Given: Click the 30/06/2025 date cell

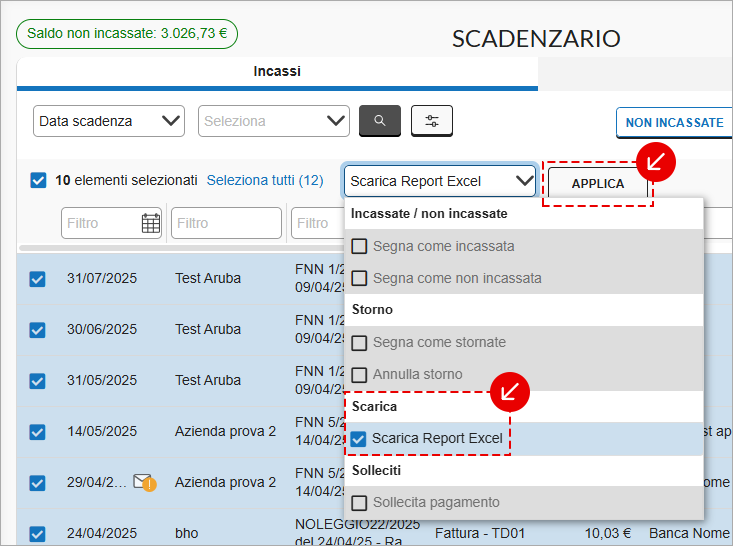Looking at the screenshot, I should coord(102,329).
